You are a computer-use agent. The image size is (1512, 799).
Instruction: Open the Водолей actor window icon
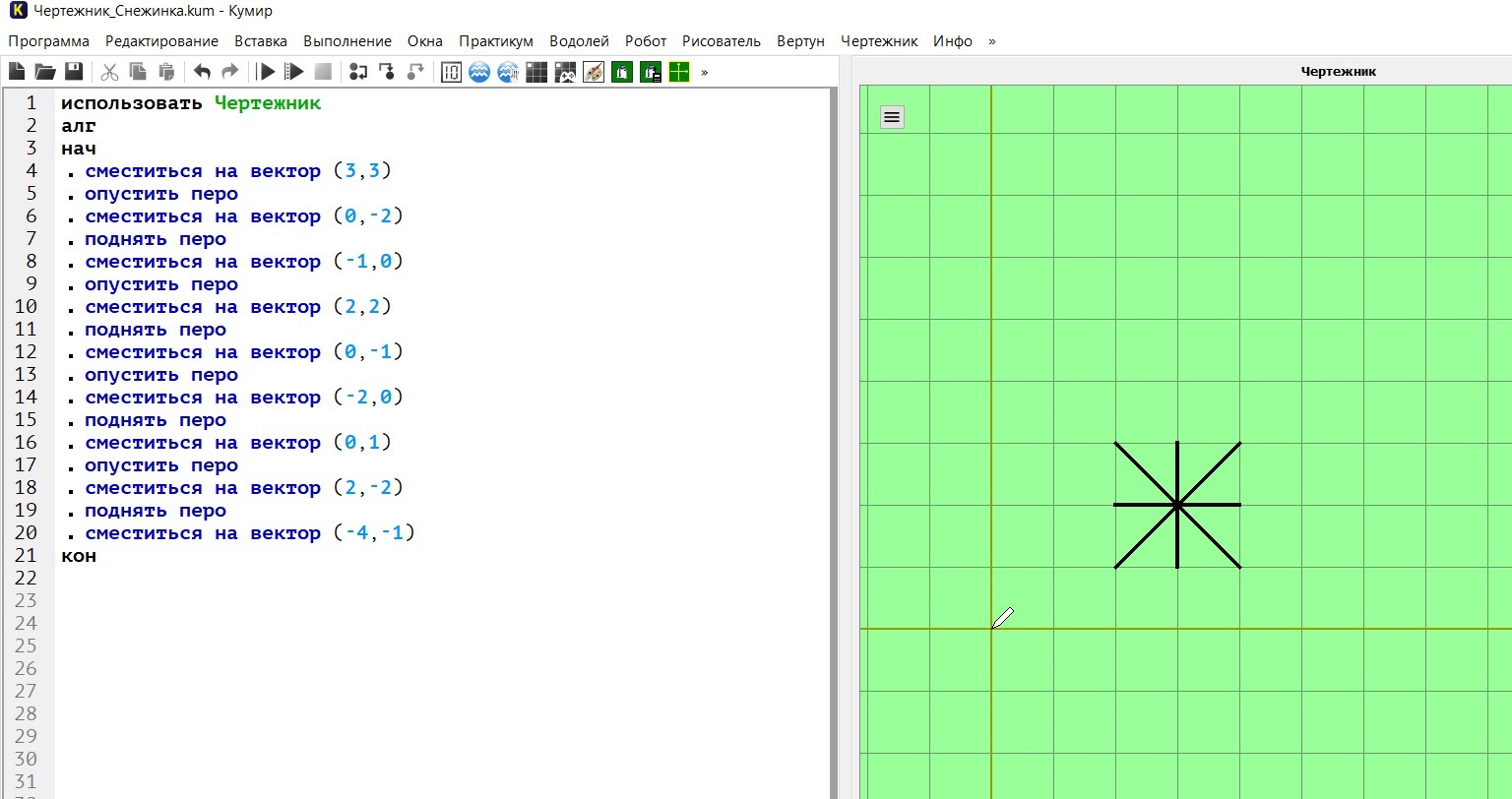[x=479, y=72]
